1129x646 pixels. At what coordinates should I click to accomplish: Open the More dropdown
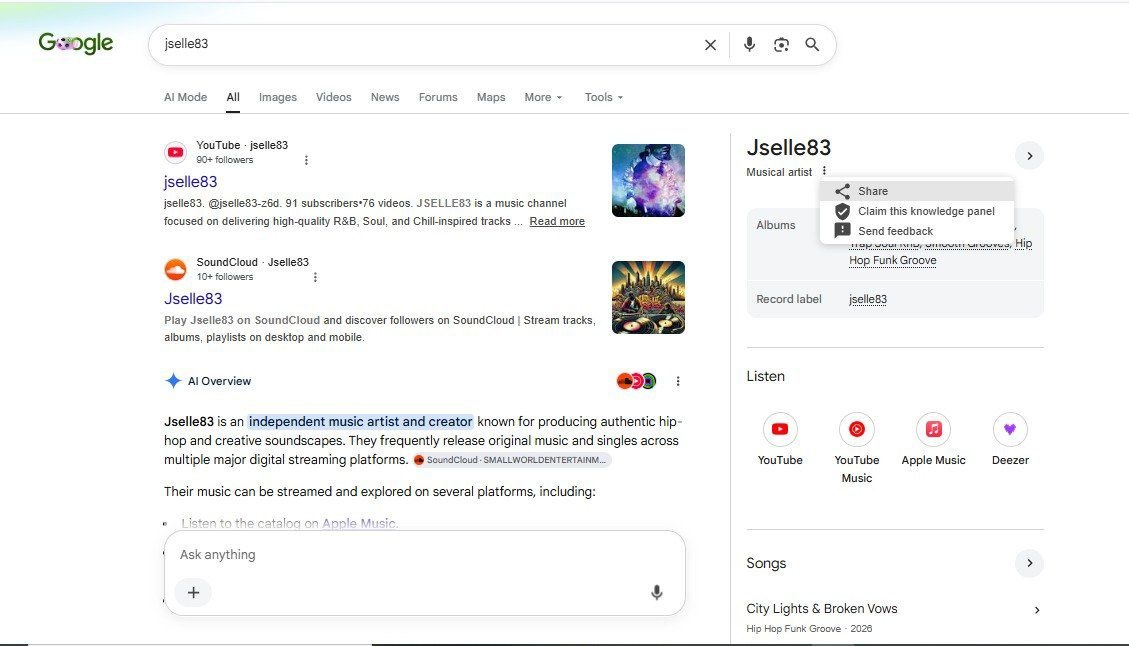point(544,97)
